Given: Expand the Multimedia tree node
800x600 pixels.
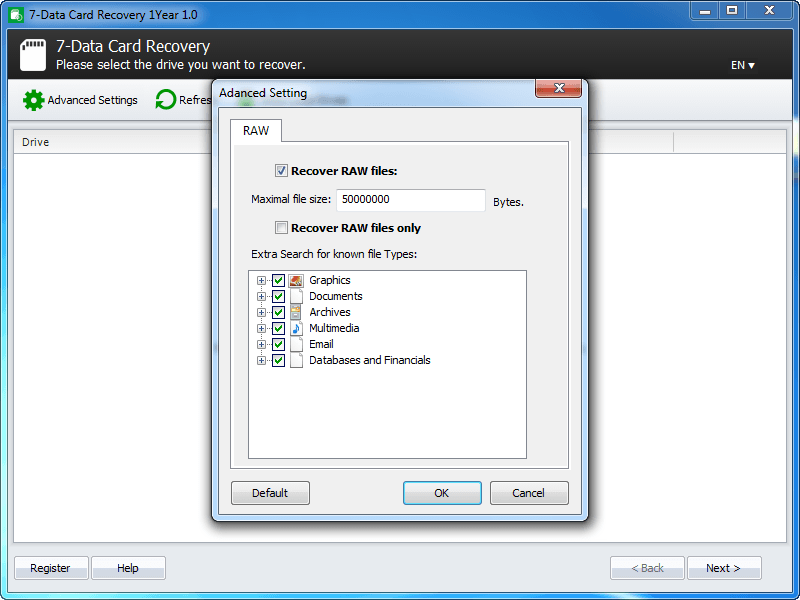Looking at the screenshot, I should [261, 328].
